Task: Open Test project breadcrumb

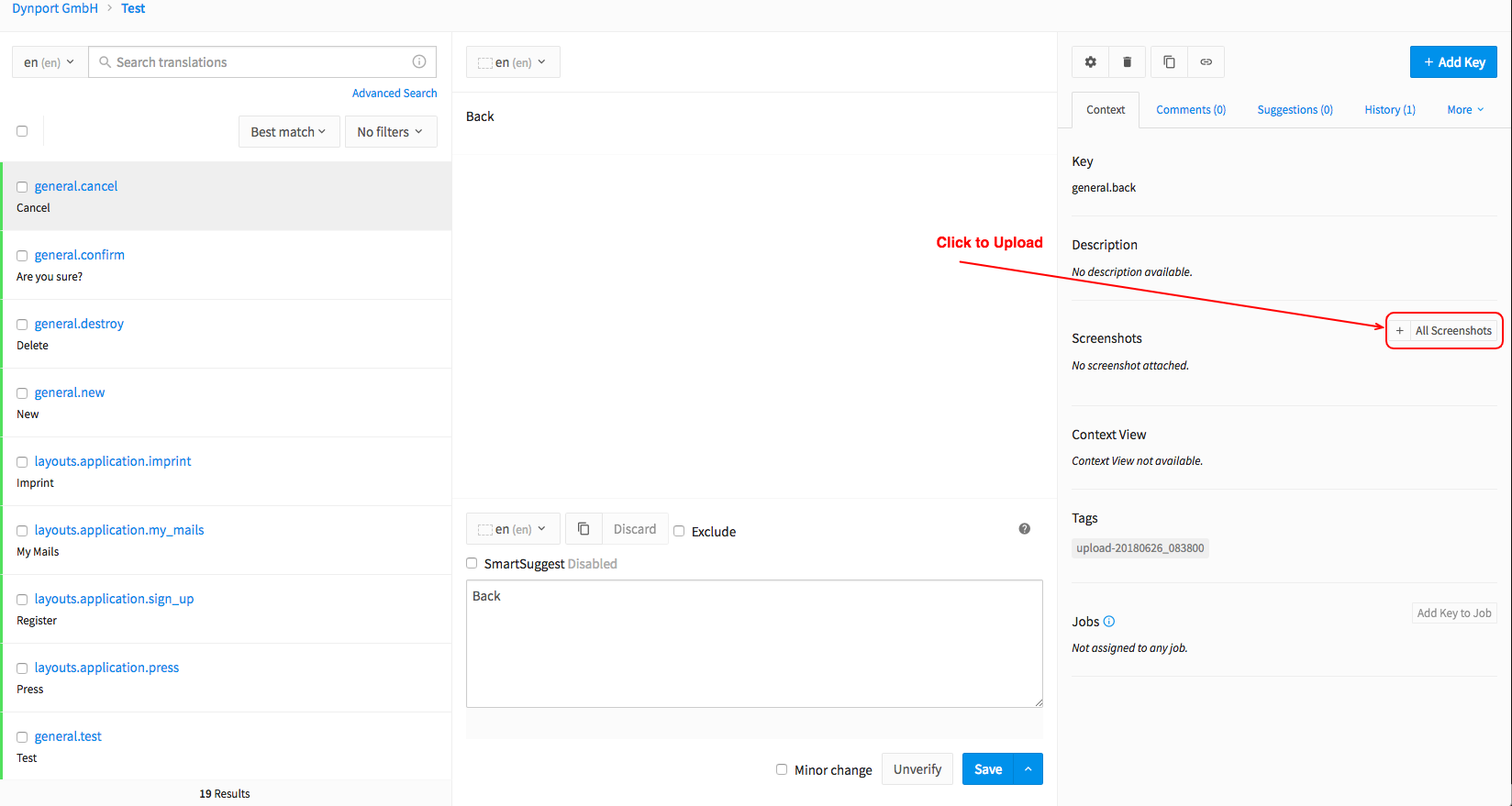Action: (x=133, y=8)
